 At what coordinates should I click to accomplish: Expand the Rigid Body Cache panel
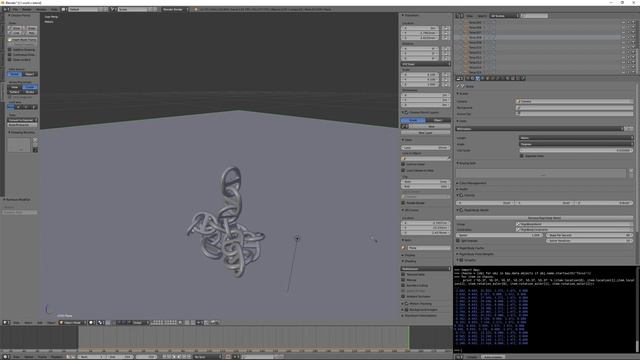(x=471, y=248)
